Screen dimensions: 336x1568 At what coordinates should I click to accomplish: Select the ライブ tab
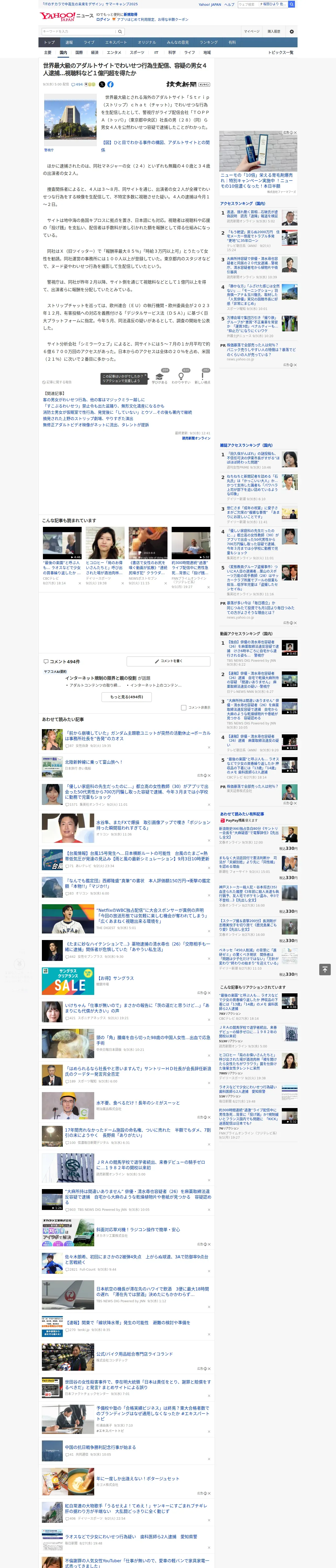(x=89, y=42)
